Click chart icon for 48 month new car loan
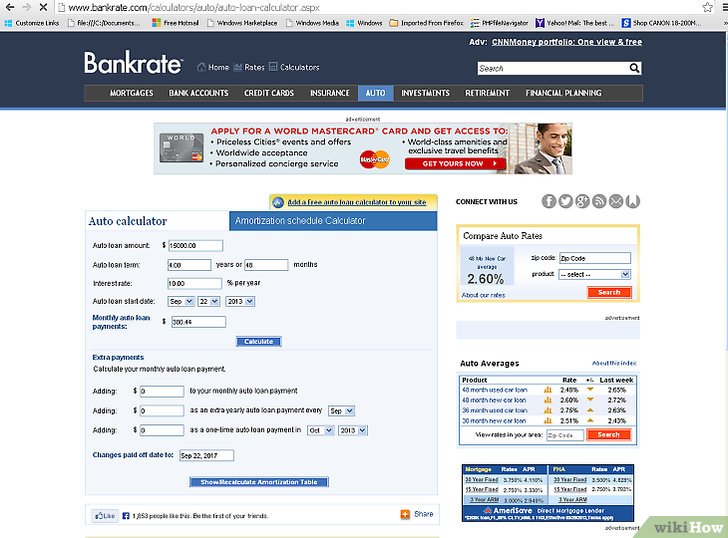This screenshot has width=728, height=538. pyautogui.click(x=548, y=400)
